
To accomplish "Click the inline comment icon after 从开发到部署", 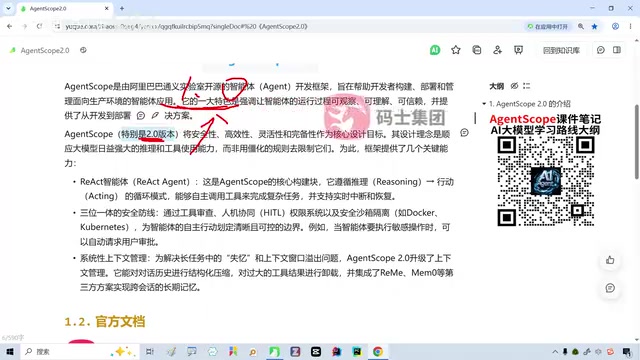I will tap(141, 116).
